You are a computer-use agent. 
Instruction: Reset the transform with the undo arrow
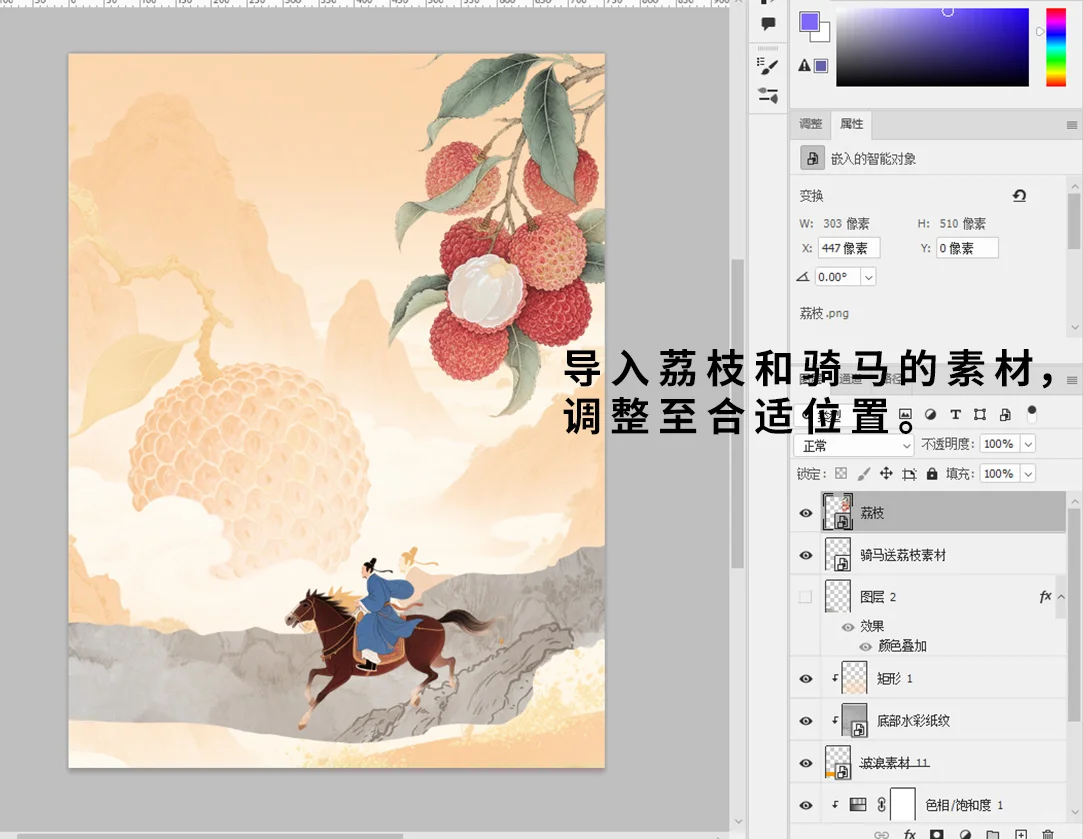1019,195
